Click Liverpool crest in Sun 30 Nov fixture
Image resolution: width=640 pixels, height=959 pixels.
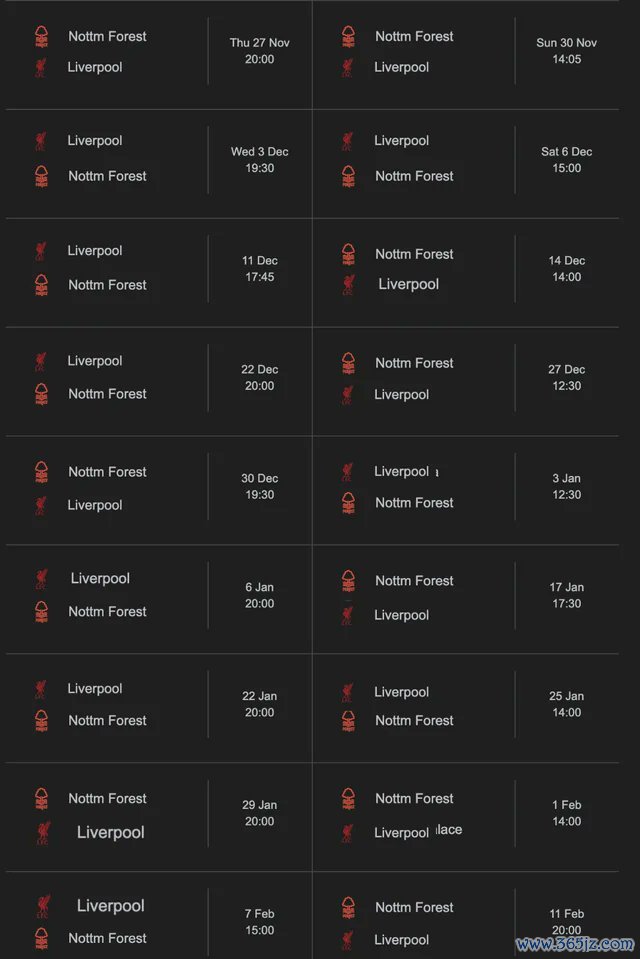point(347,68)
